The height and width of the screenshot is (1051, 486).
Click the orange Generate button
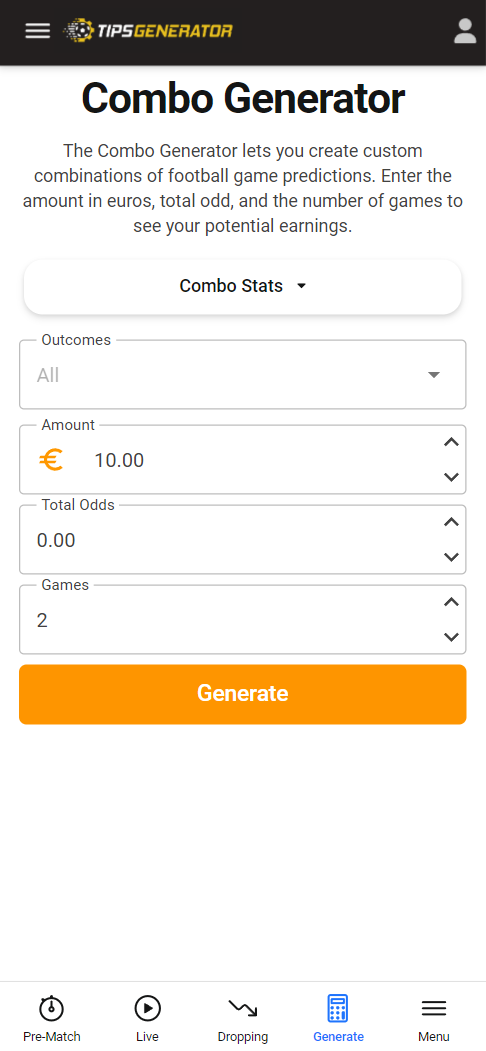243,694
